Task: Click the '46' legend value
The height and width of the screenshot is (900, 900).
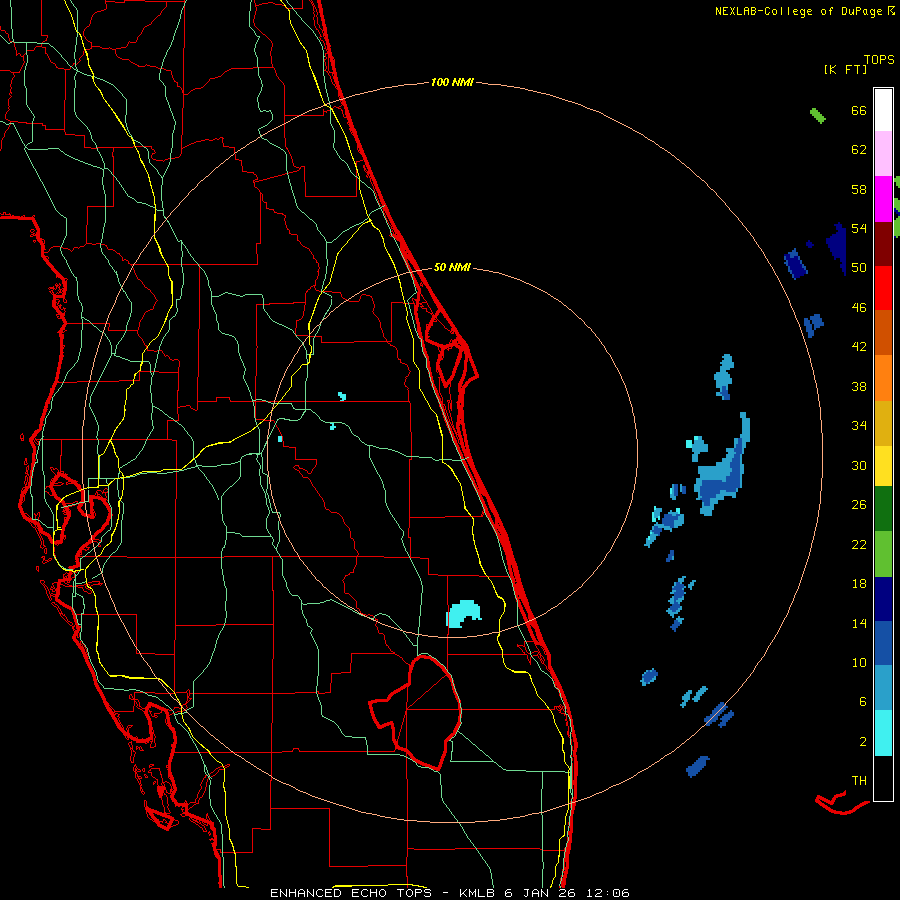Action: pyautogui.click(x=859, y=308)
